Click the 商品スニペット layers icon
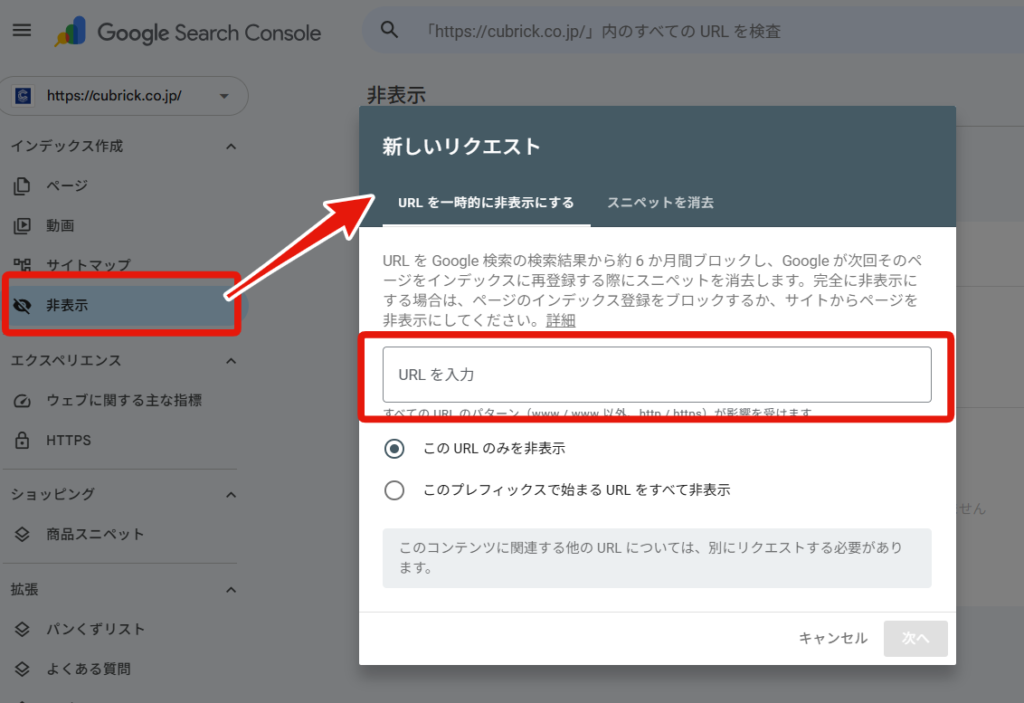The height and width of the screenshot is (703, 1024). tap(22, 534)
